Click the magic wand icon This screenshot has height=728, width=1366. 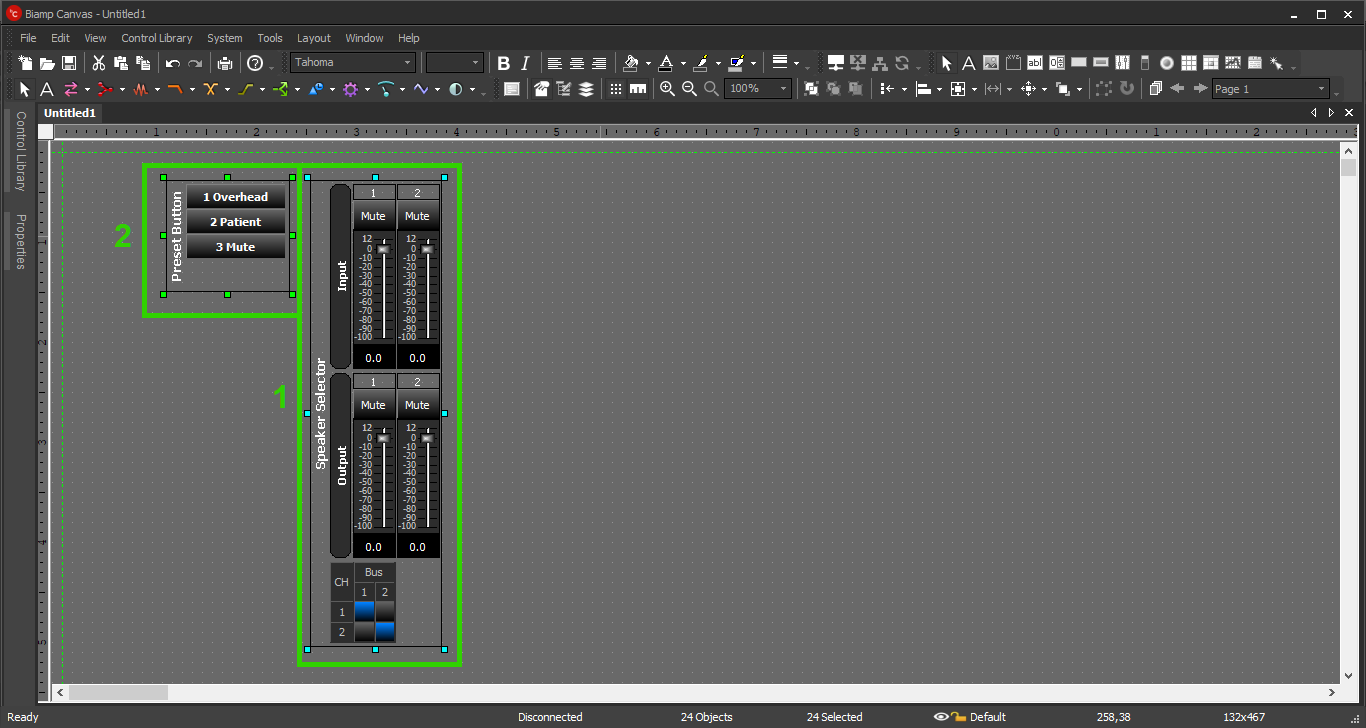1276,63
